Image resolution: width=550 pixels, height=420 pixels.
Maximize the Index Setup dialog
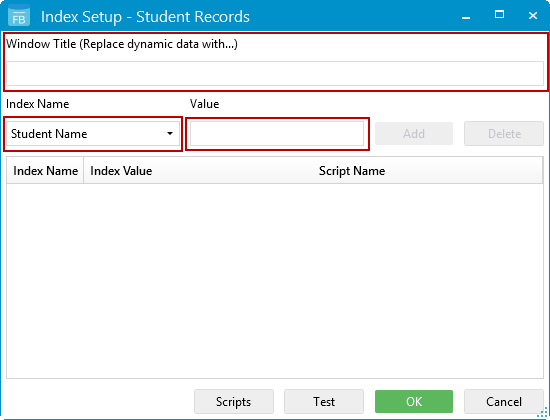(x=499, y=15)
